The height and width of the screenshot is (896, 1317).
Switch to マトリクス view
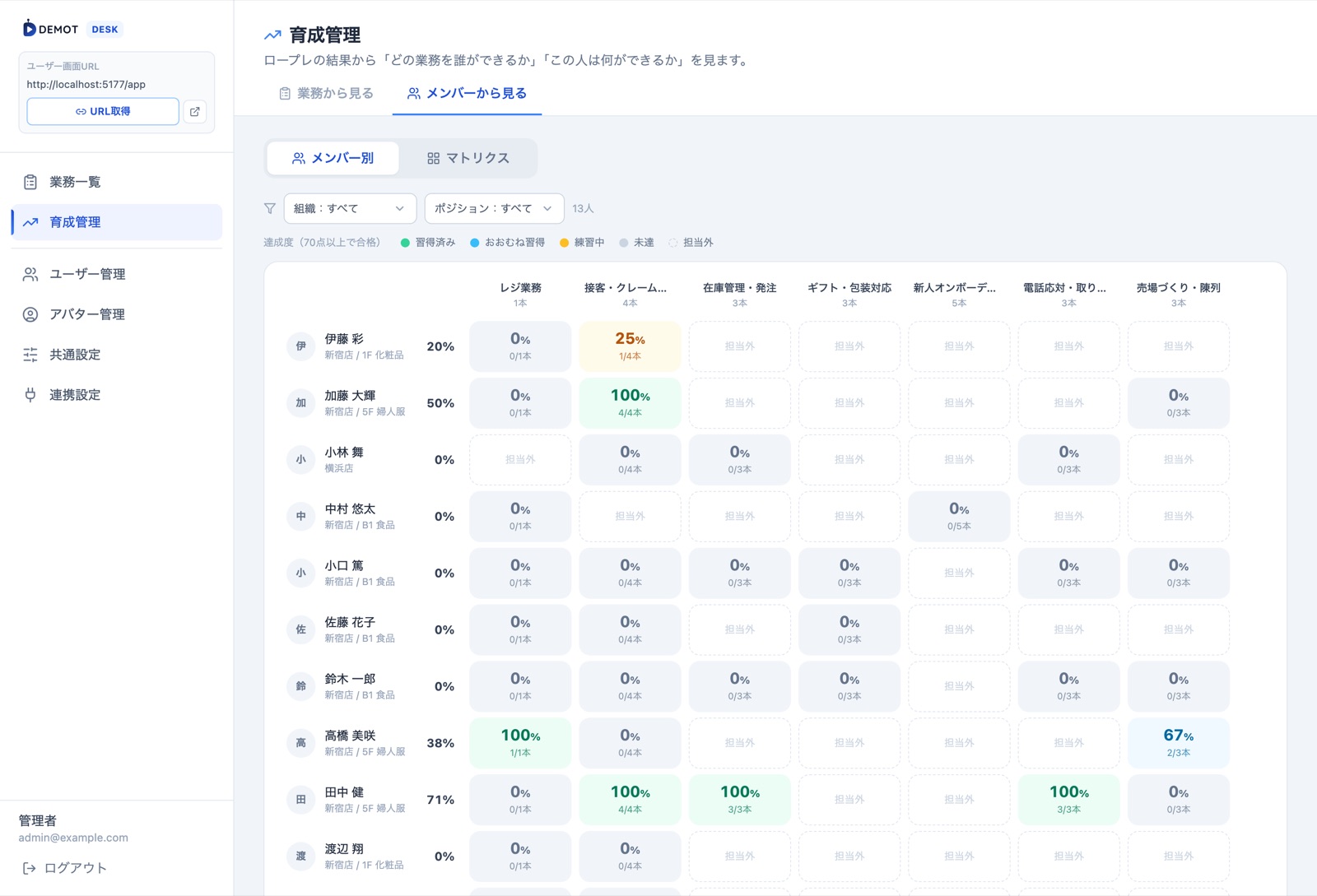(468, 158)
